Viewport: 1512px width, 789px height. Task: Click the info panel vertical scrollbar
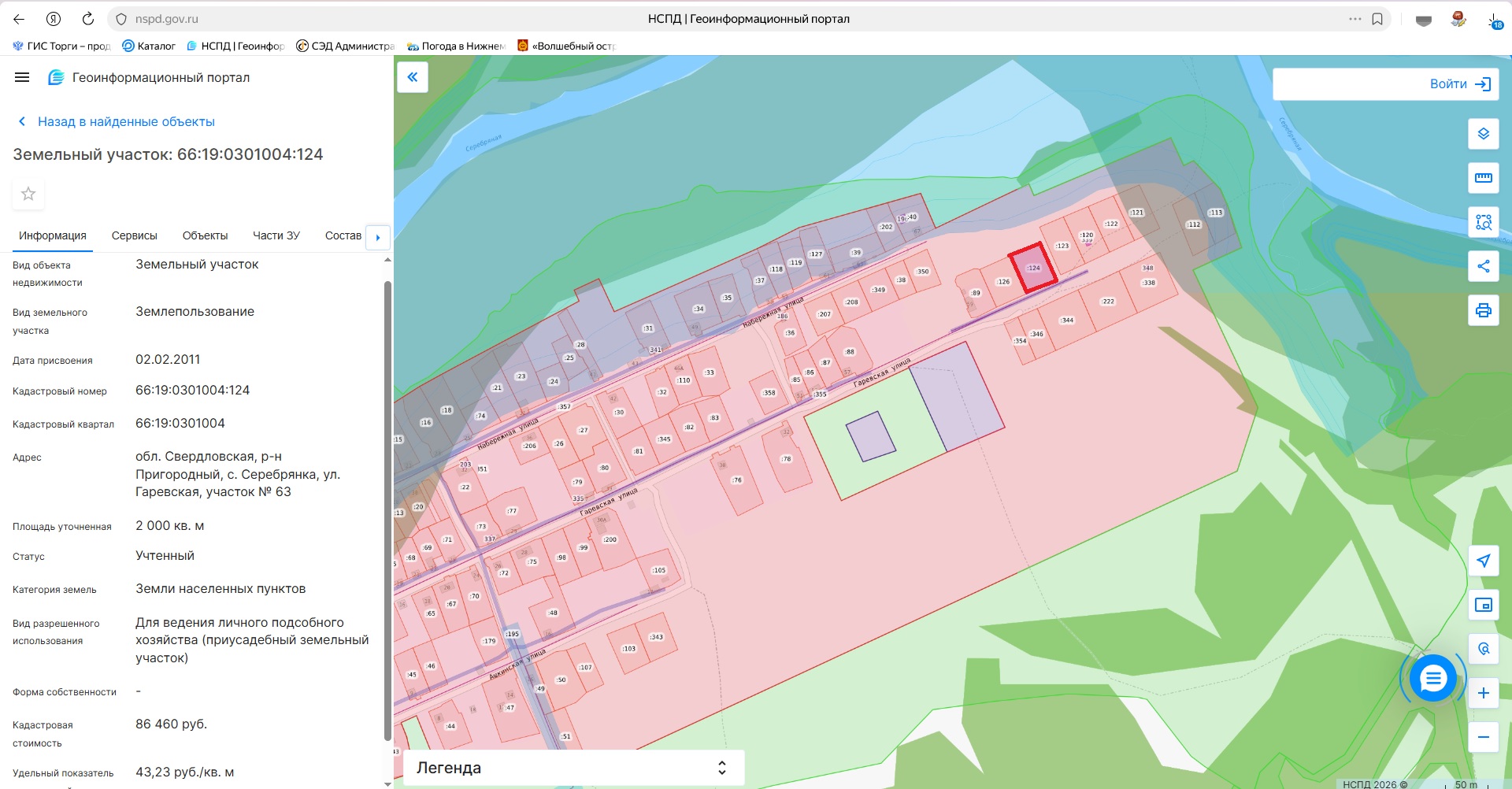pyautogui.click(x=387, y=510)
